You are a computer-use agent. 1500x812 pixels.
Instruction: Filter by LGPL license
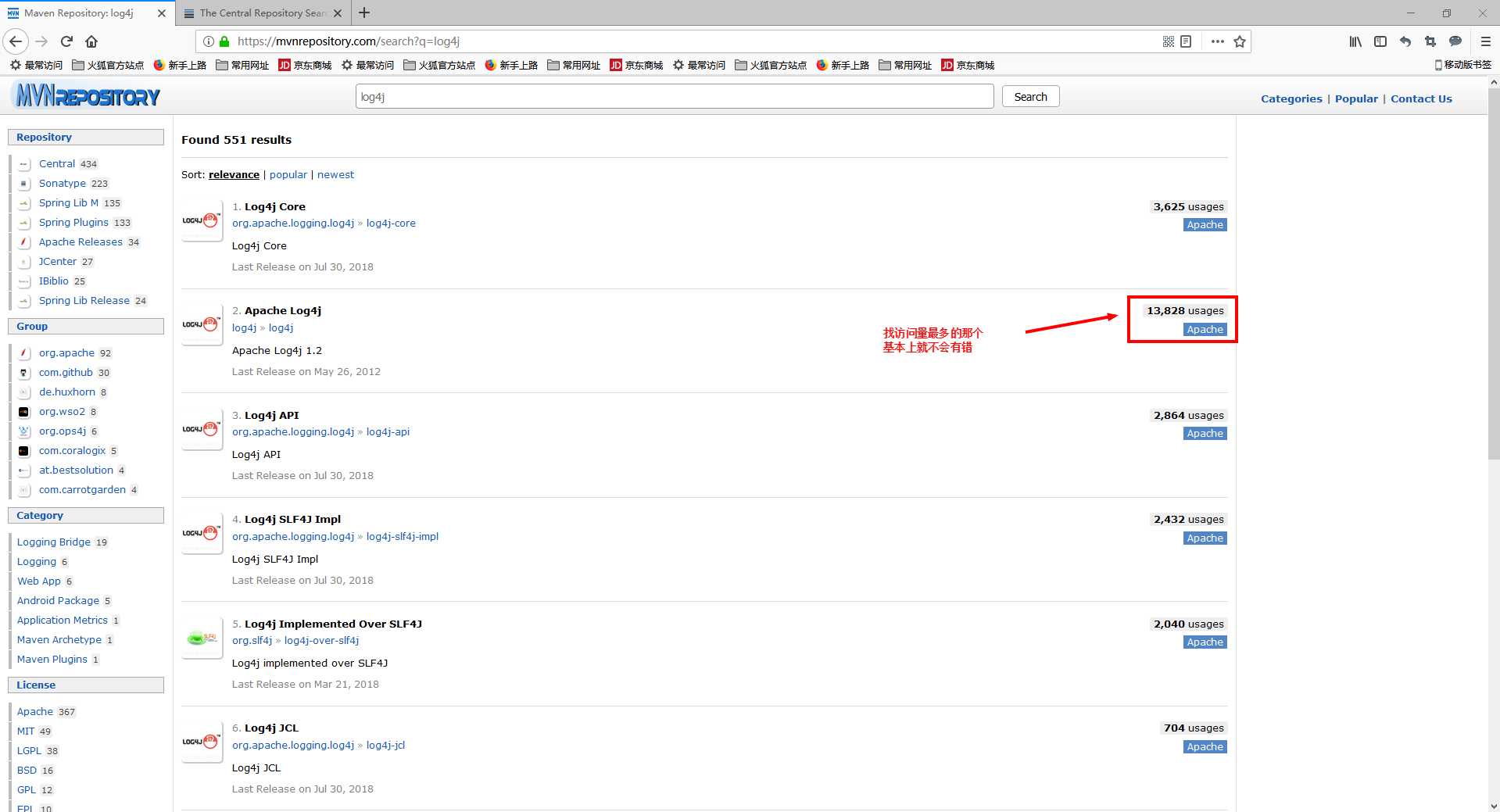click(29, 750)
